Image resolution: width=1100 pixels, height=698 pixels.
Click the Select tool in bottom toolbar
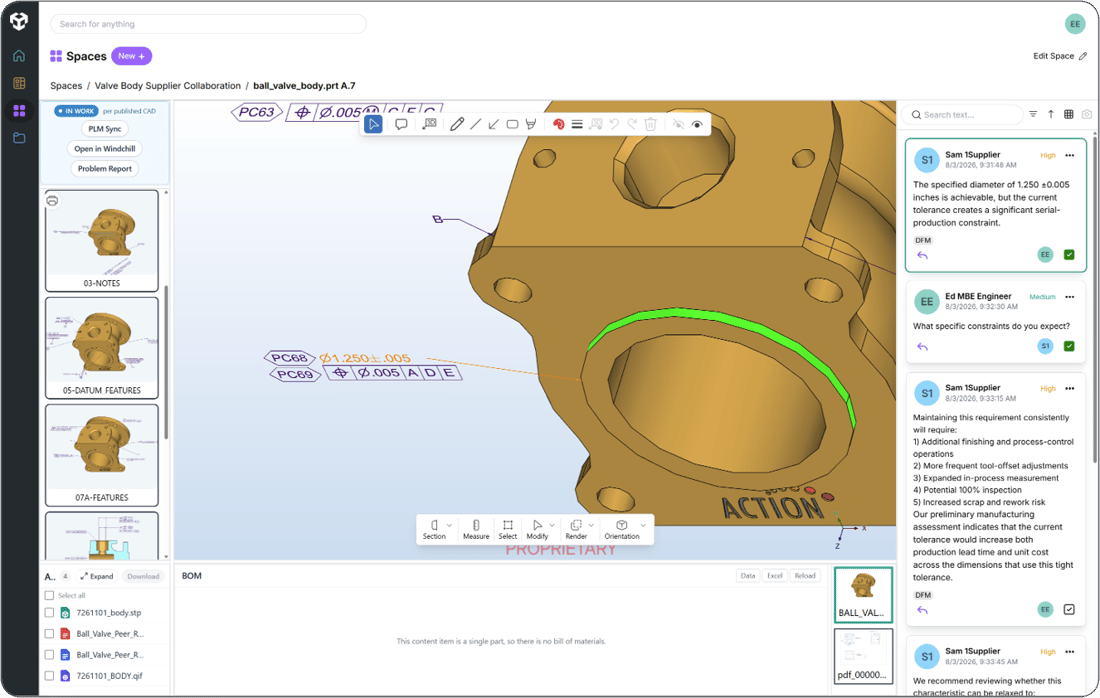[508, 530]
